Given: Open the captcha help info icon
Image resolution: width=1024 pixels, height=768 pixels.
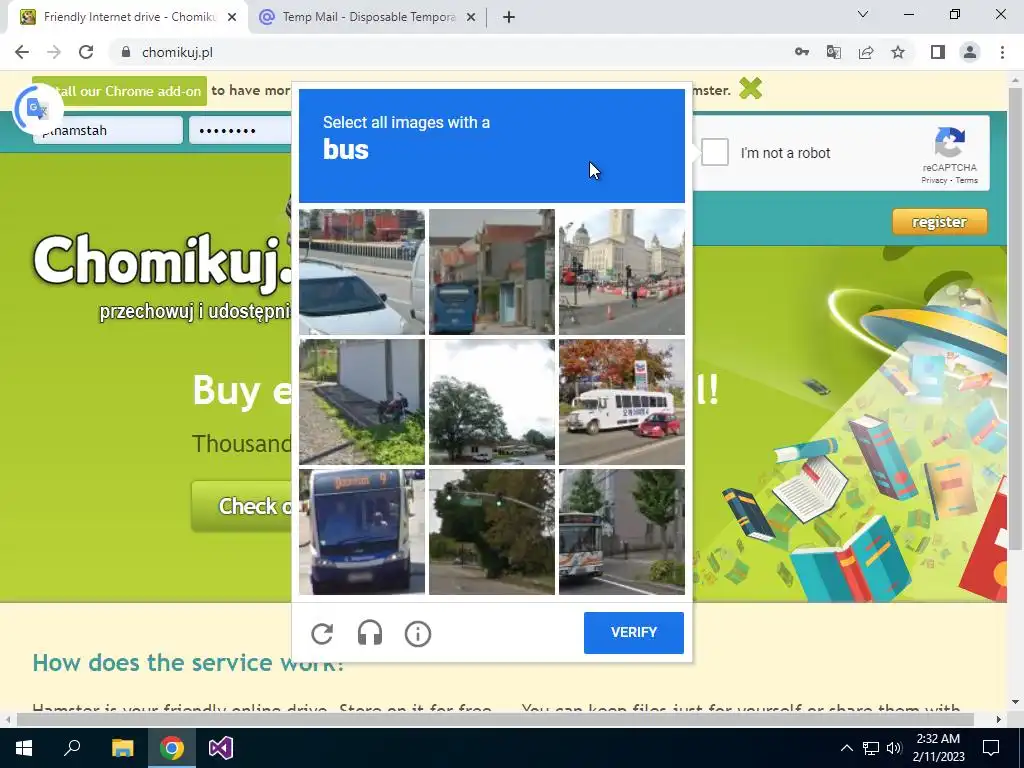Looking at the screenshot, I should (418, 633).
